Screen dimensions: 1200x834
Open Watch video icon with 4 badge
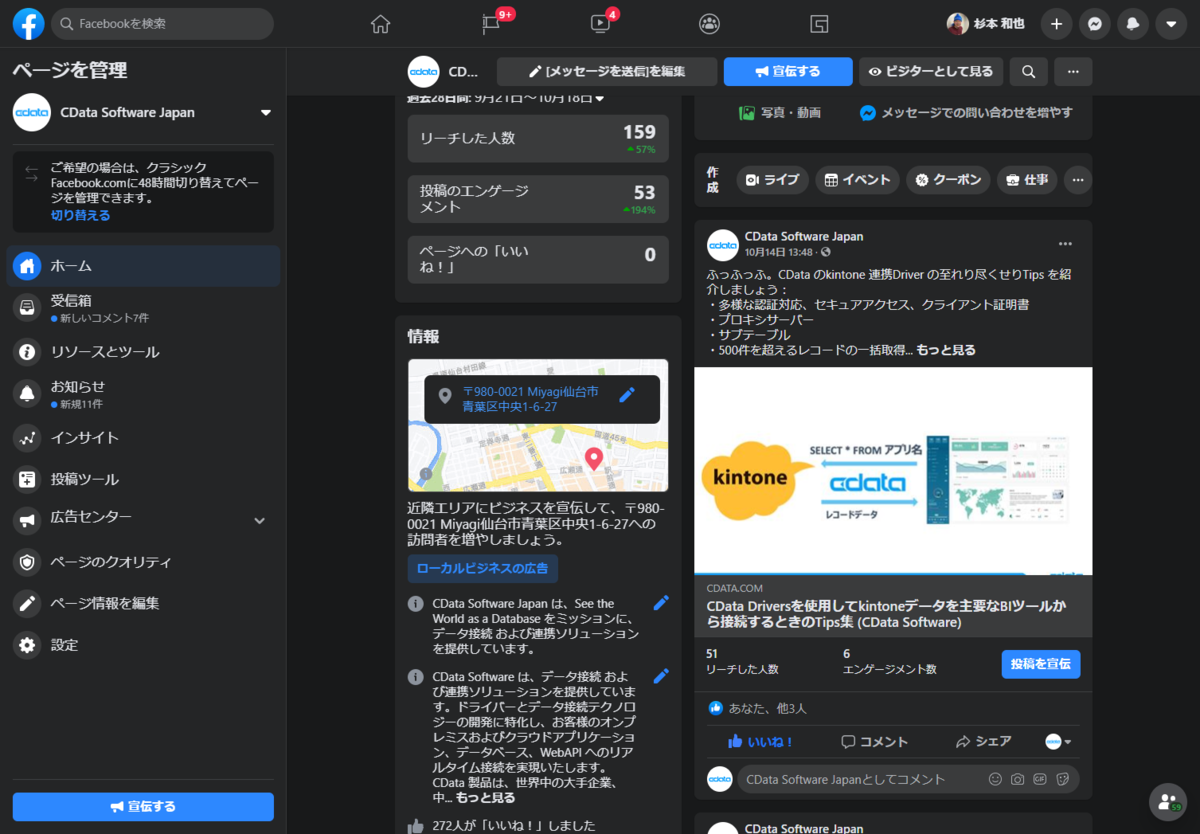coord(600,24)
